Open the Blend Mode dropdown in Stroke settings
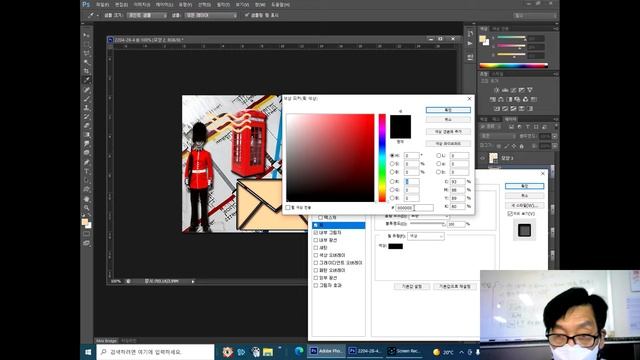Image resolution: width=640 pixels, height=360 pixels. (x=429, y=216)
